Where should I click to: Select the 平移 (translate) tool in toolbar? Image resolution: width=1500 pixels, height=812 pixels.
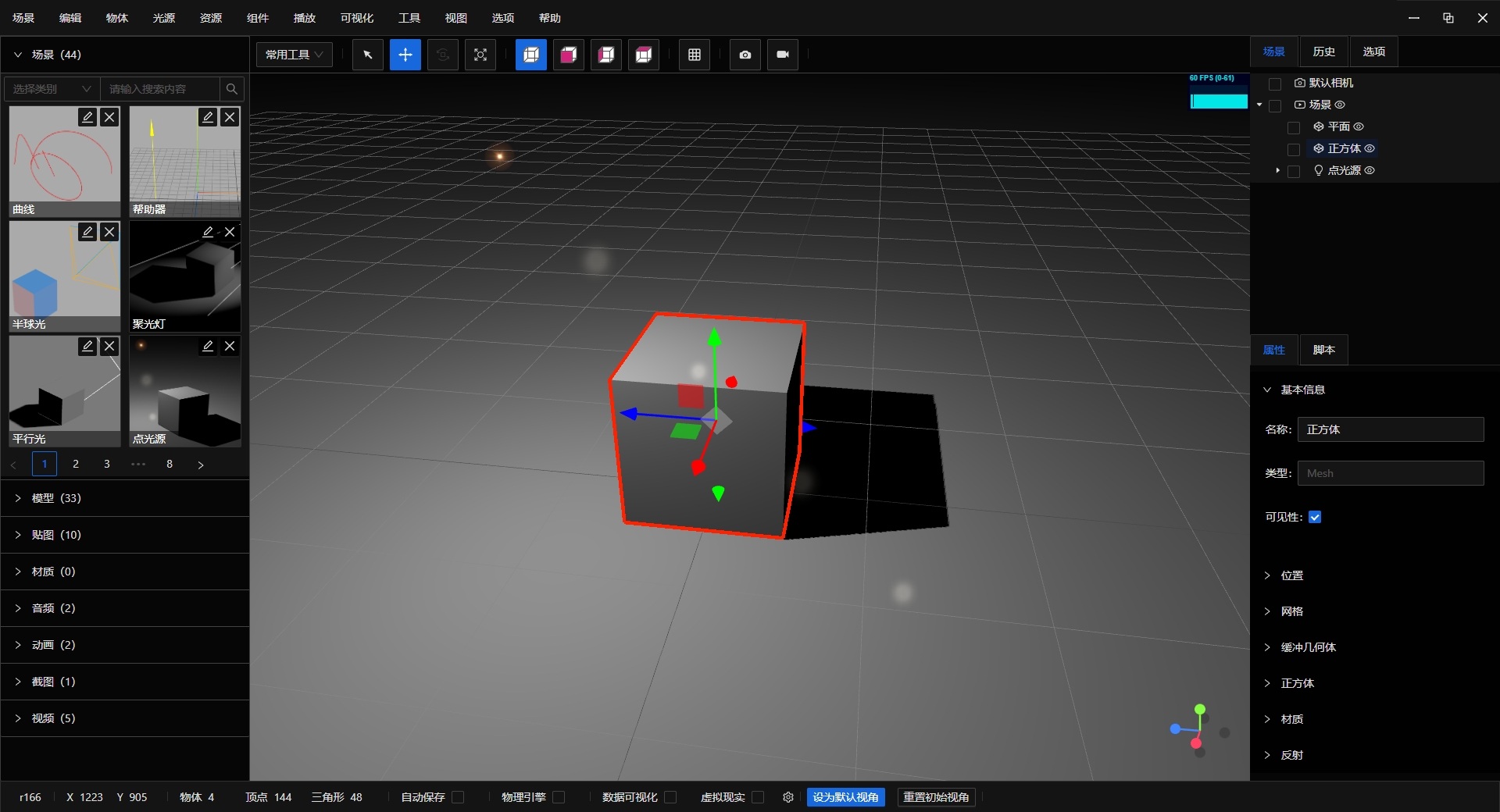pyautogui.click(x=405, y=55)
